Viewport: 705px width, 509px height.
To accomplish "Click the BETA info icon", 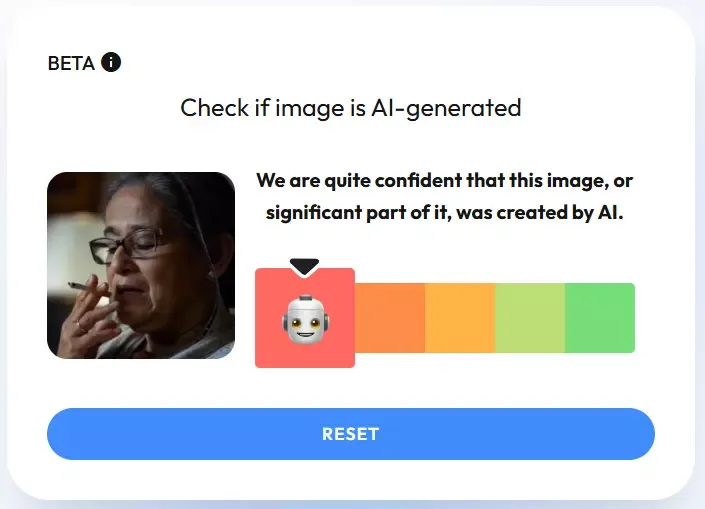I will 111,62.
